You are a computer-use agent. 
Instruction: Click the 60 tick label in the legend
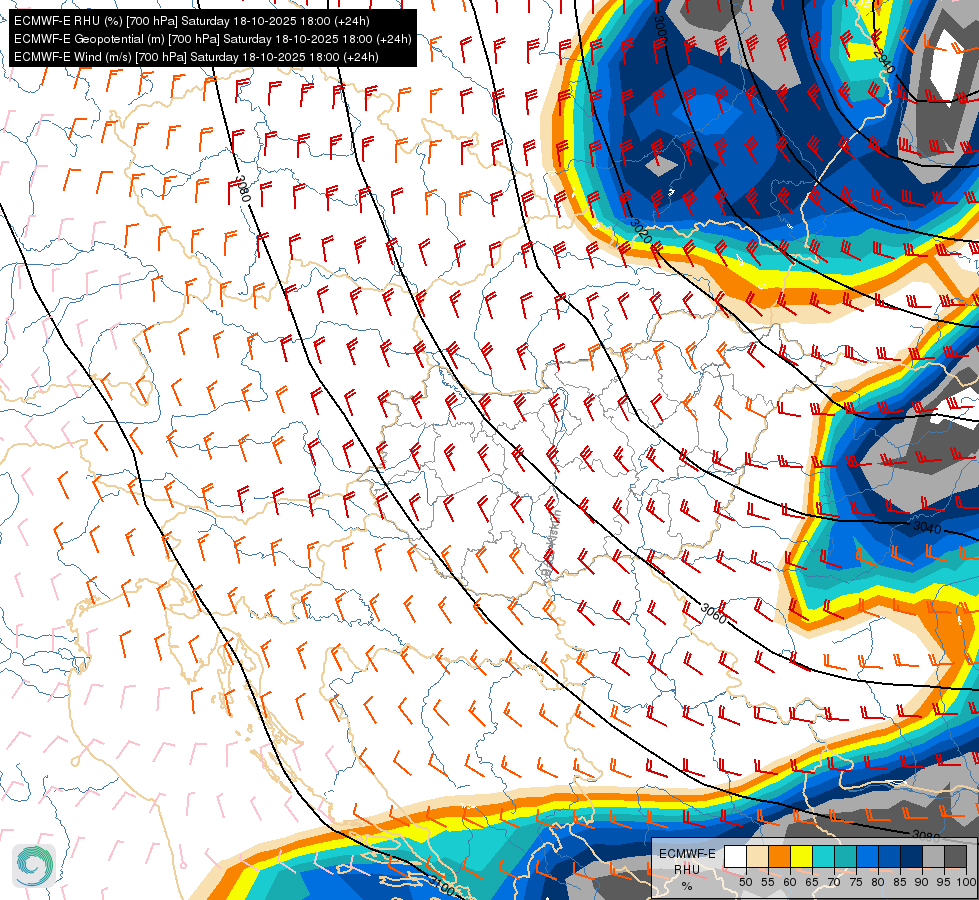pyautogui.click(x=790, y=882)
